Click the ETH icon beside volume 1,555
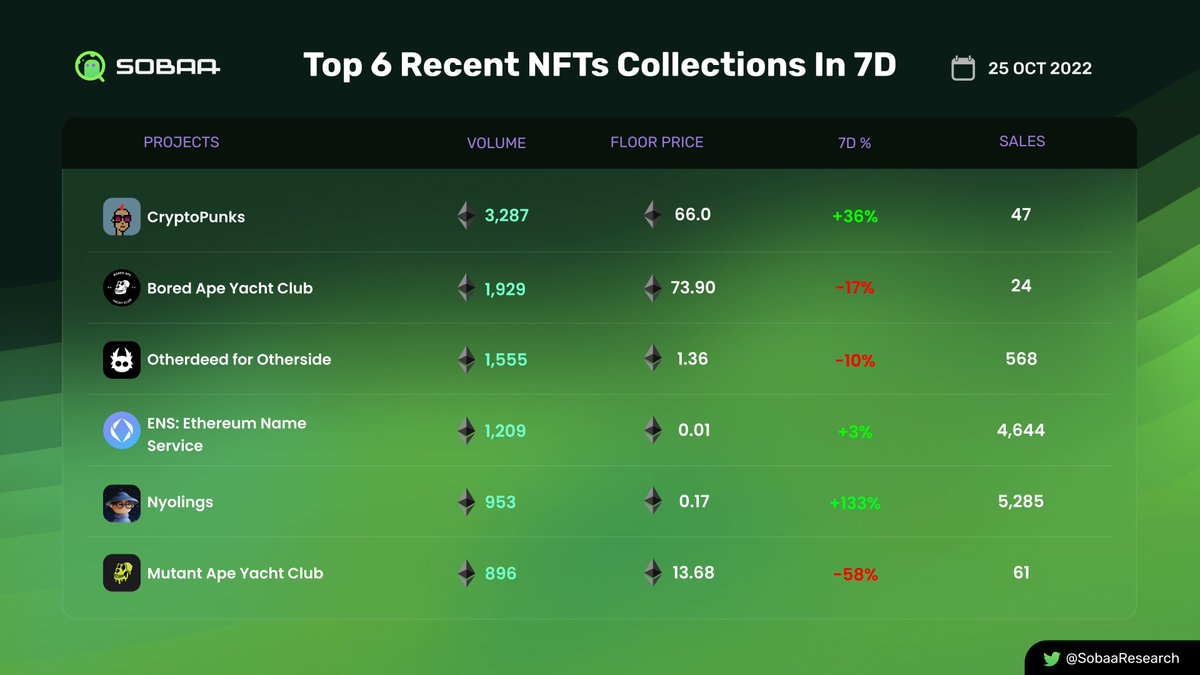1200x675 pixels. click(x=467, y=359)
